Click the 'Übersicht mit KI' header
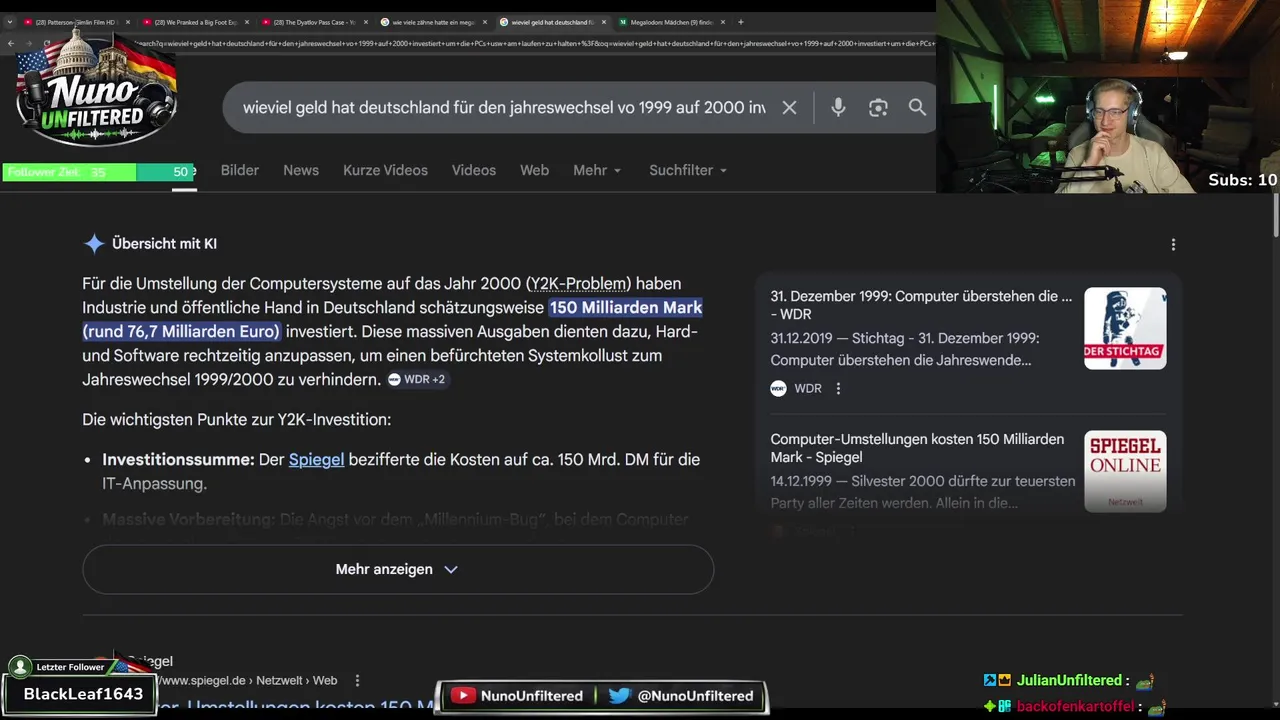The image size is (1280, 720). click(x=164, y=243)
